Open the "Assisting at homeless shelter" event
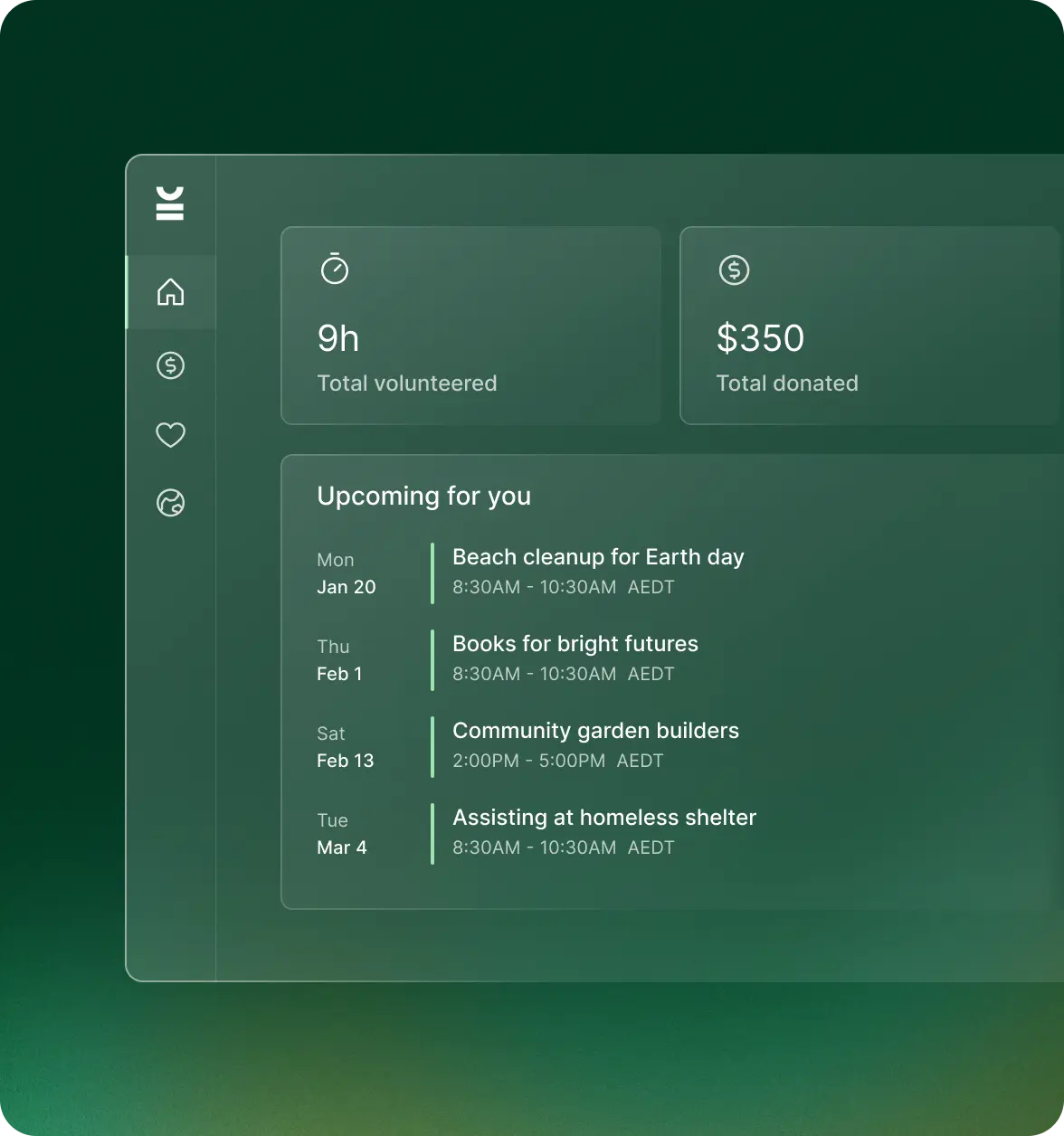Image resolution: width=1064 pixels, height=1136 pixels. [x=604, y=818]
